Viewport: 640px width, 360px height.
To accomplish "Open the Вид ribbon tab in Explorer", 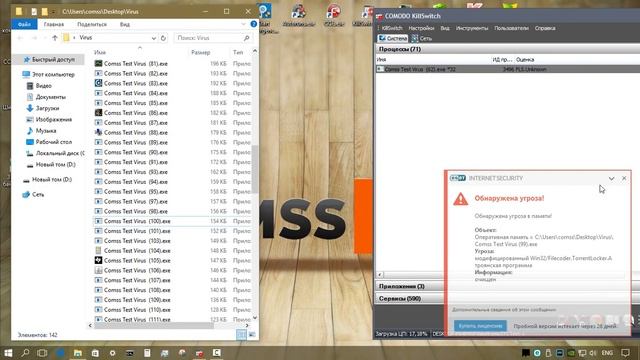I will [124, 24].
